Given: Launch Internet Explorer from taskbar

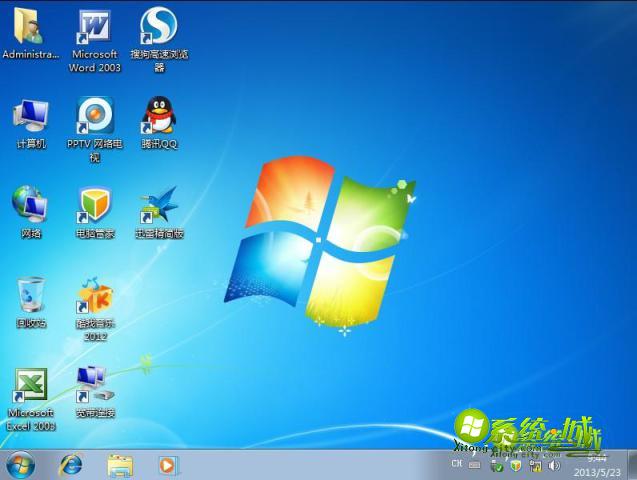Looking at the screenshot, I should [72, 465].
